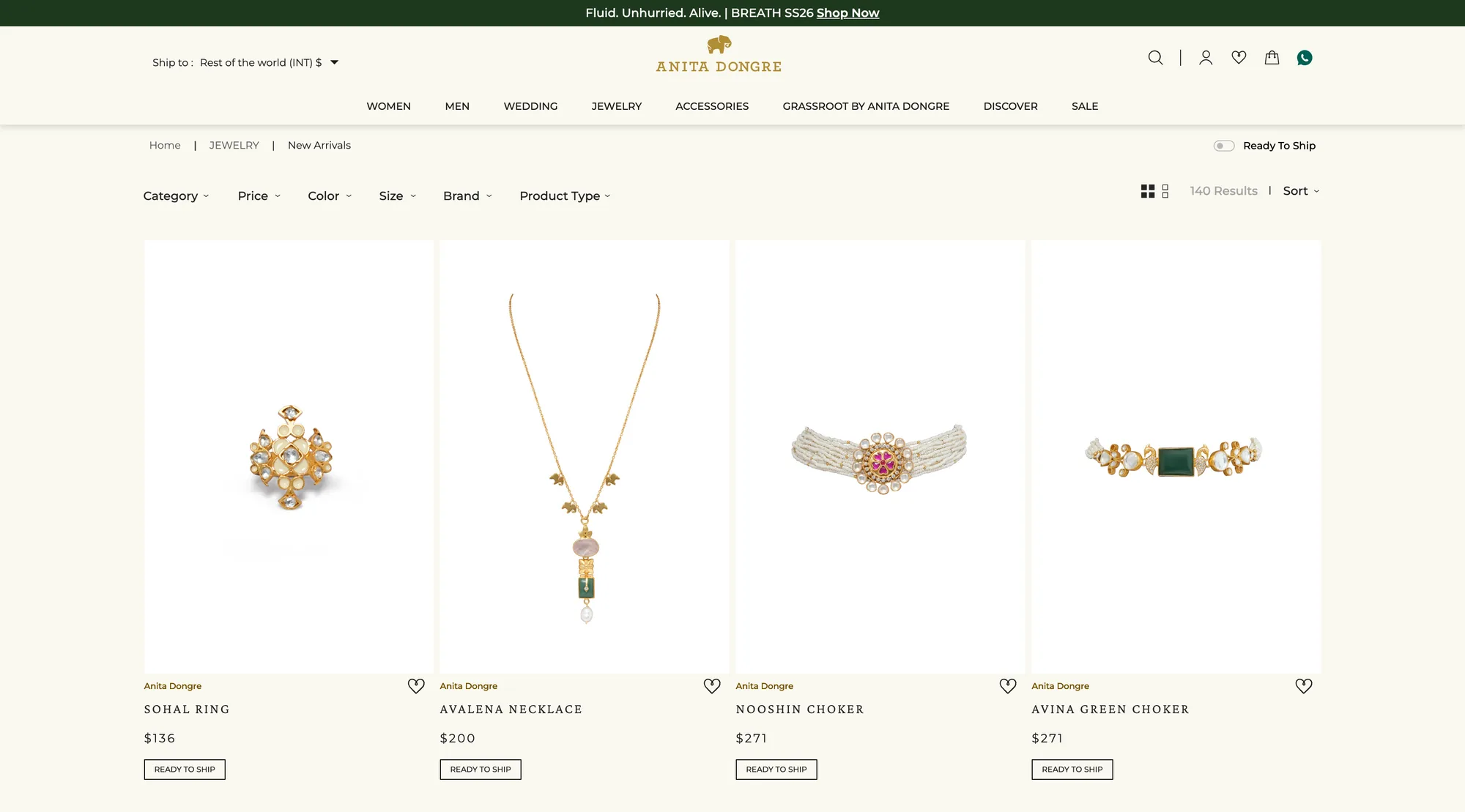Open the MEN menu
Image resolution: width=1465 pixels, height=812 pixels.
click(x=457, y=106)
